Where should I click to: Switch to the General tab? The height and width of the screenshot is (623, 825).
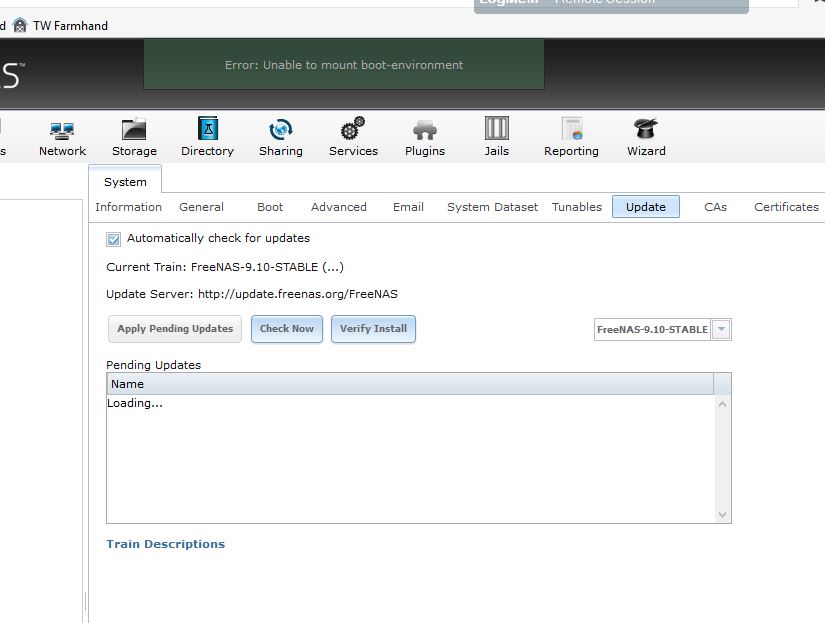(201, 207)
